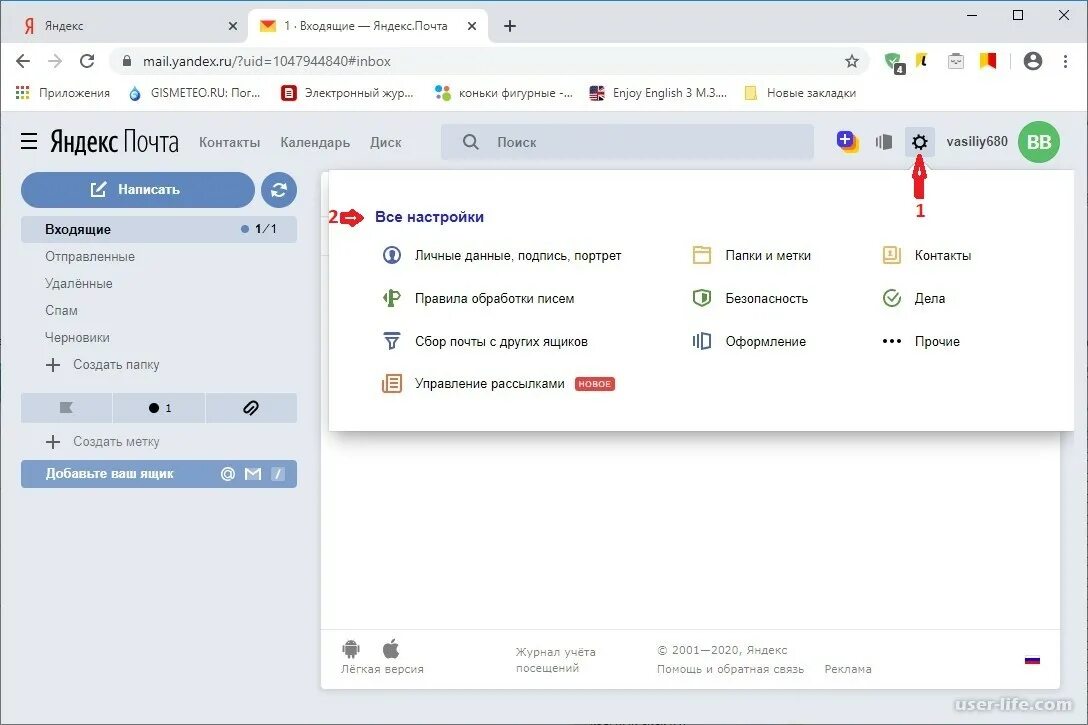Click the Написать compose button
Viewport: 1088px width, 725px height.
pyautogui.click(x=137, y=189)
